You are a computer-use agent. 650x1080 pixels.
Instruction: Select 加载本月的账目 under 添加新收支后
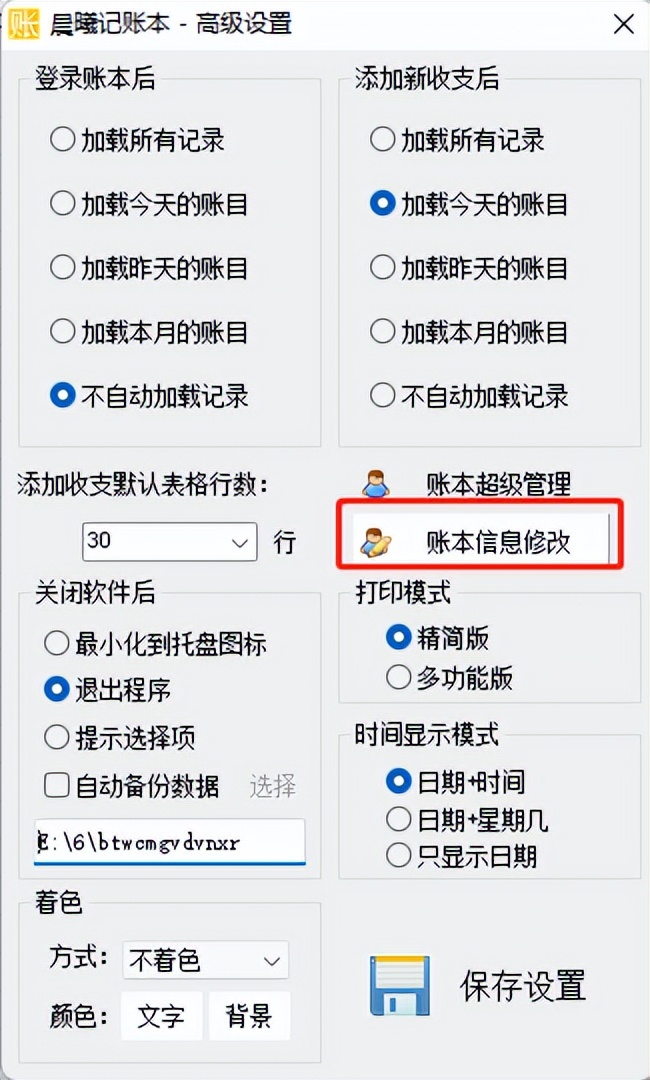pos(382,331)
